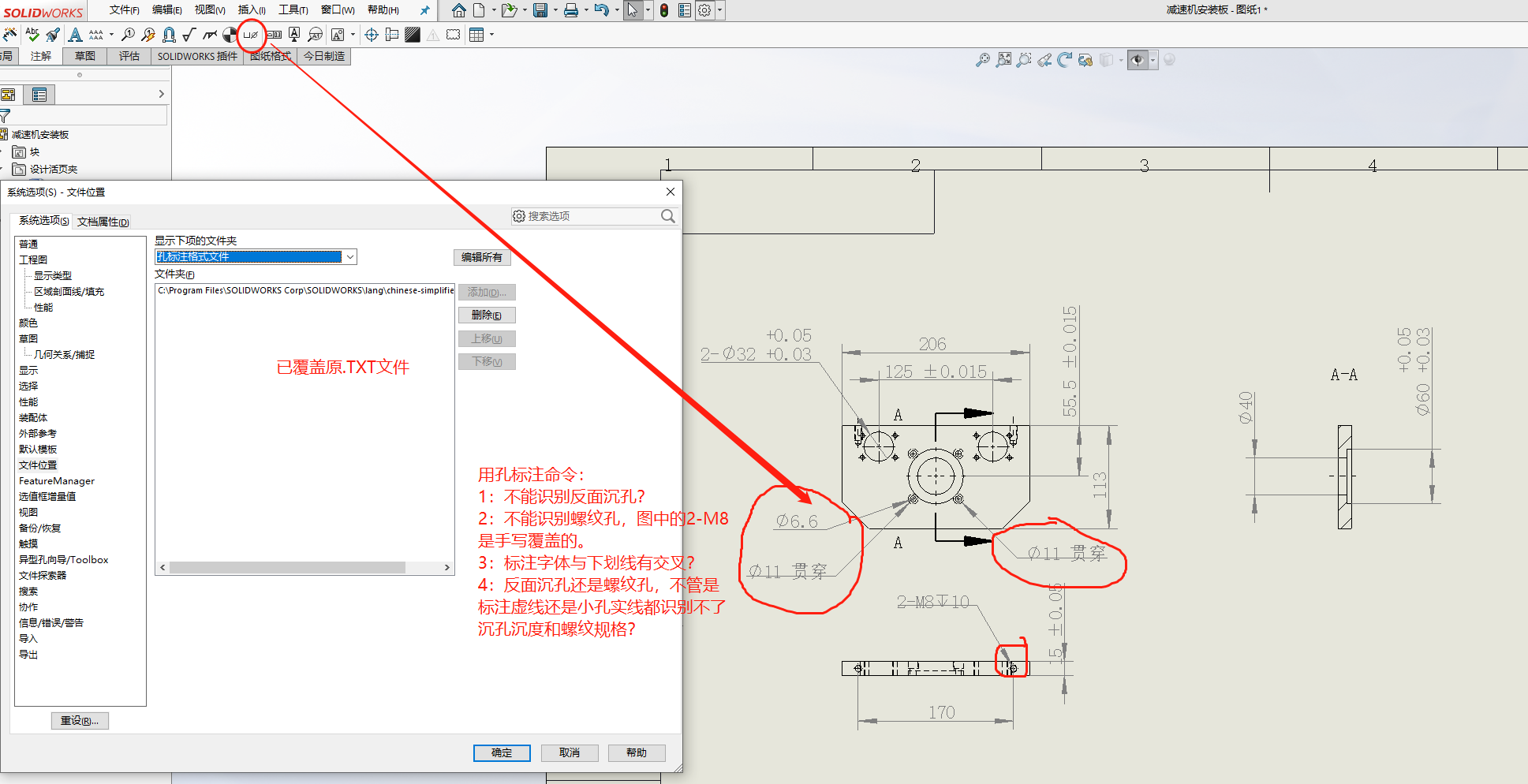Image resolution: width=1528 pixels, height=784 pixels.
Task: Click the 删除(E) button
Action: coord(487,315)
